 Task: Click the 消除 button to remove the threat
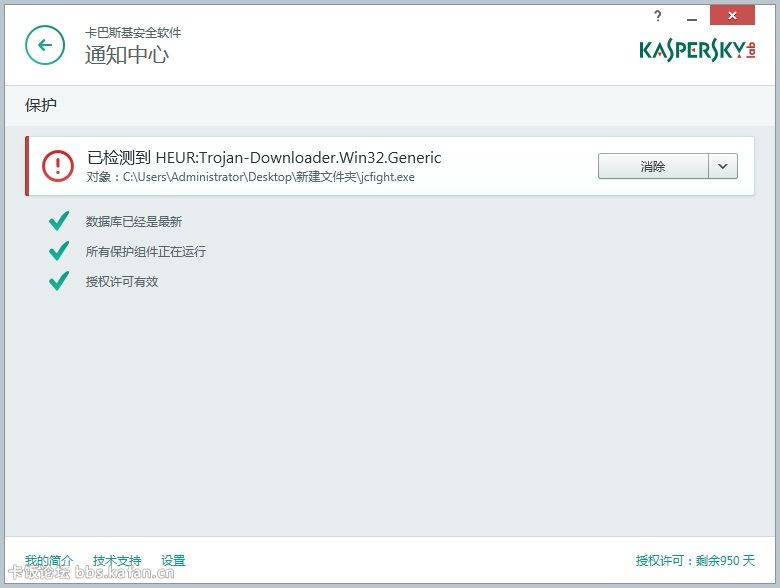coord(653,166)
